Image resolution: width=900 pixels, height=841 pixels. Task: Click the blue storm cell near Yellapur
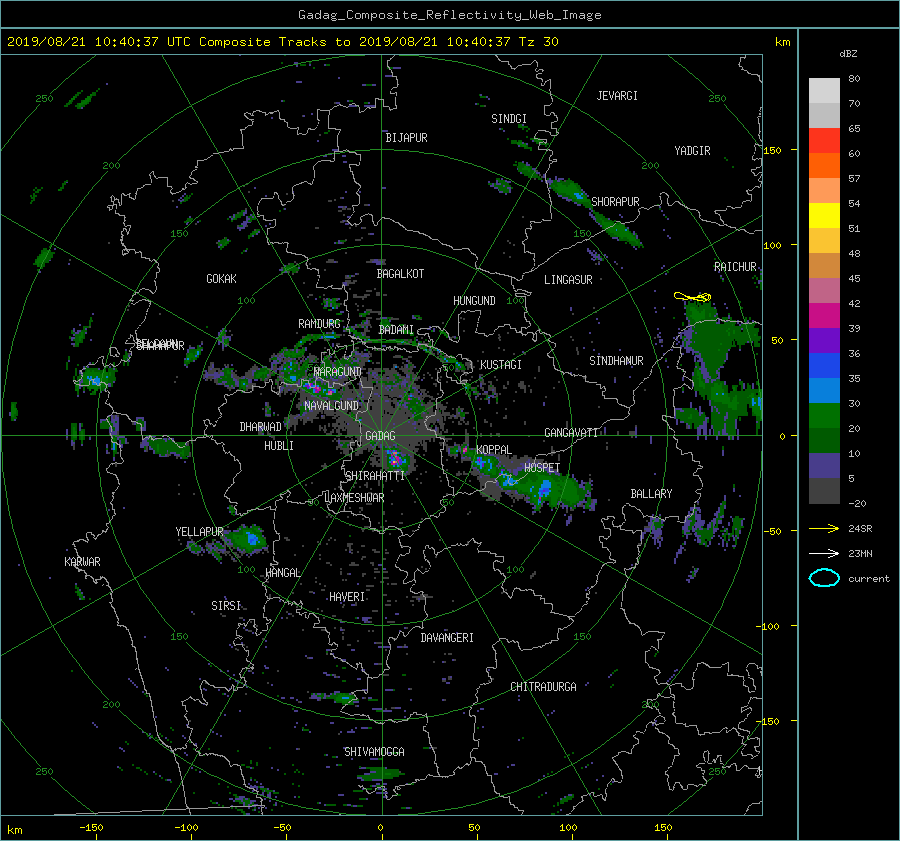point(253,538)
